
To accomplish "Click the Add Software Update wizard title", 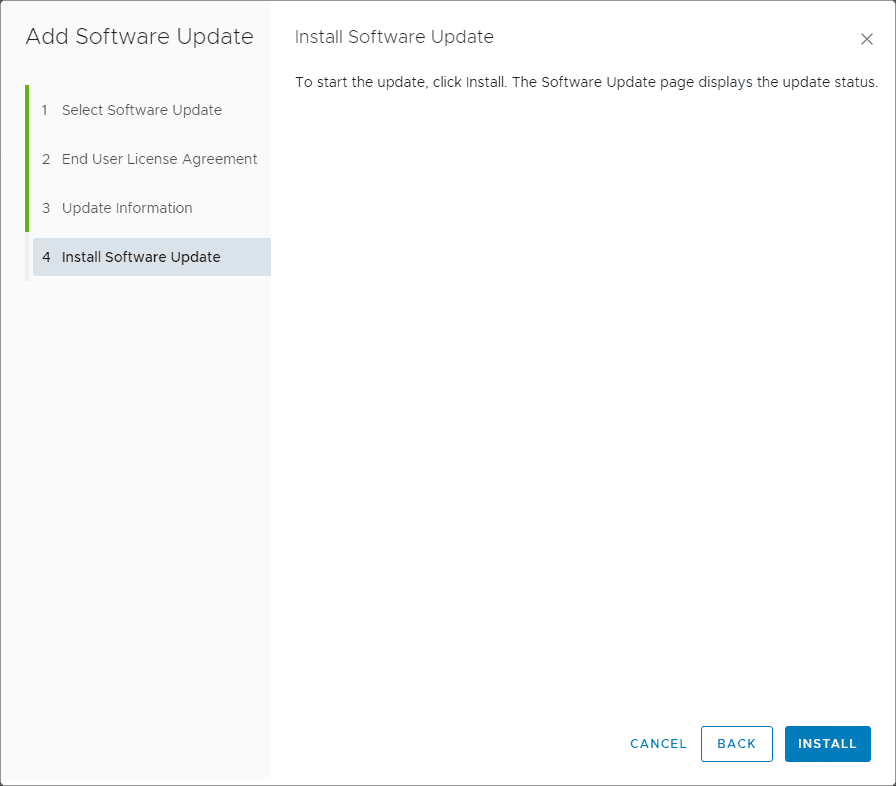I will point(139,37).
